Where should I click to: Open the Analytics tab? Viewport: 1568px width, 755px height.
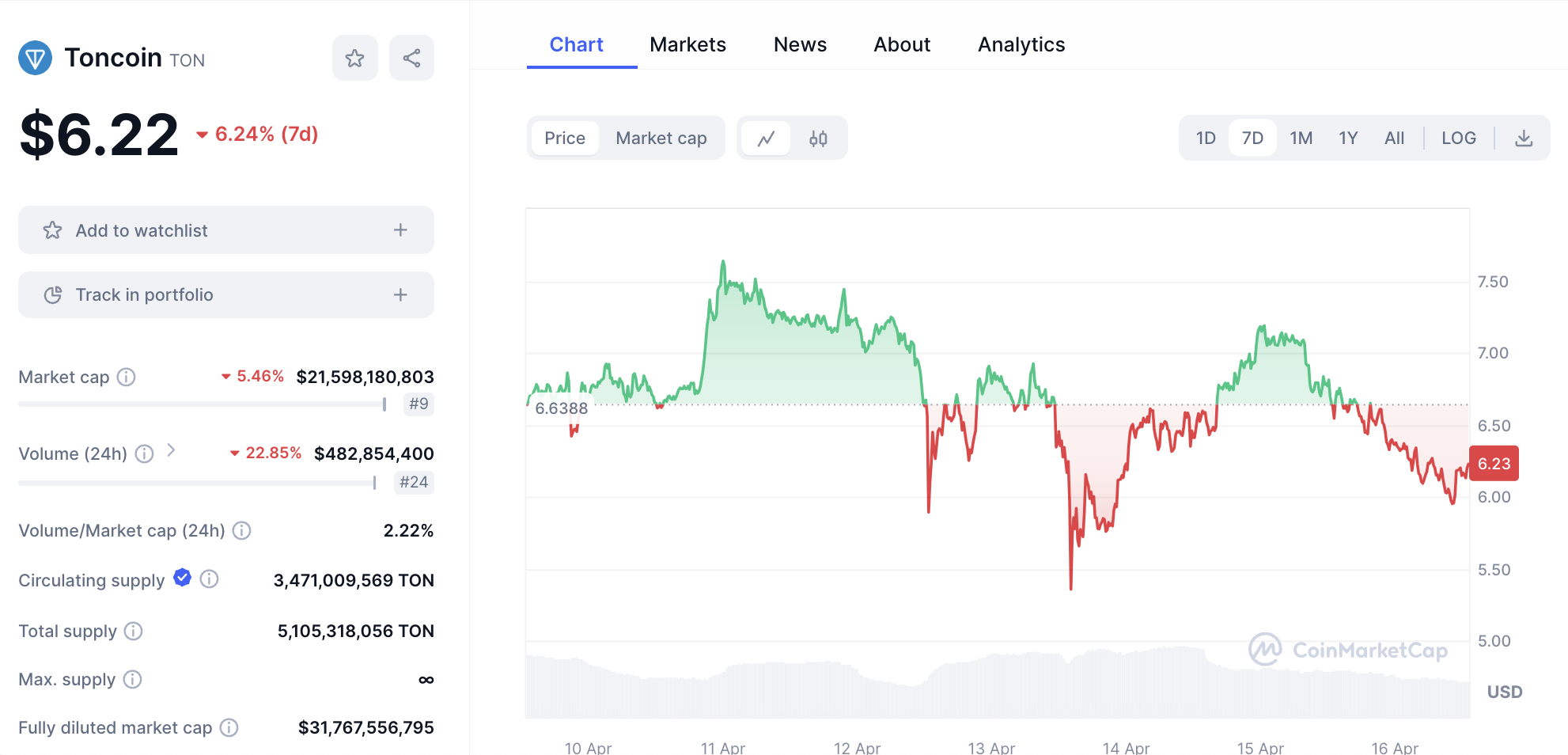pyautogui.click(x=1021, y=45)
